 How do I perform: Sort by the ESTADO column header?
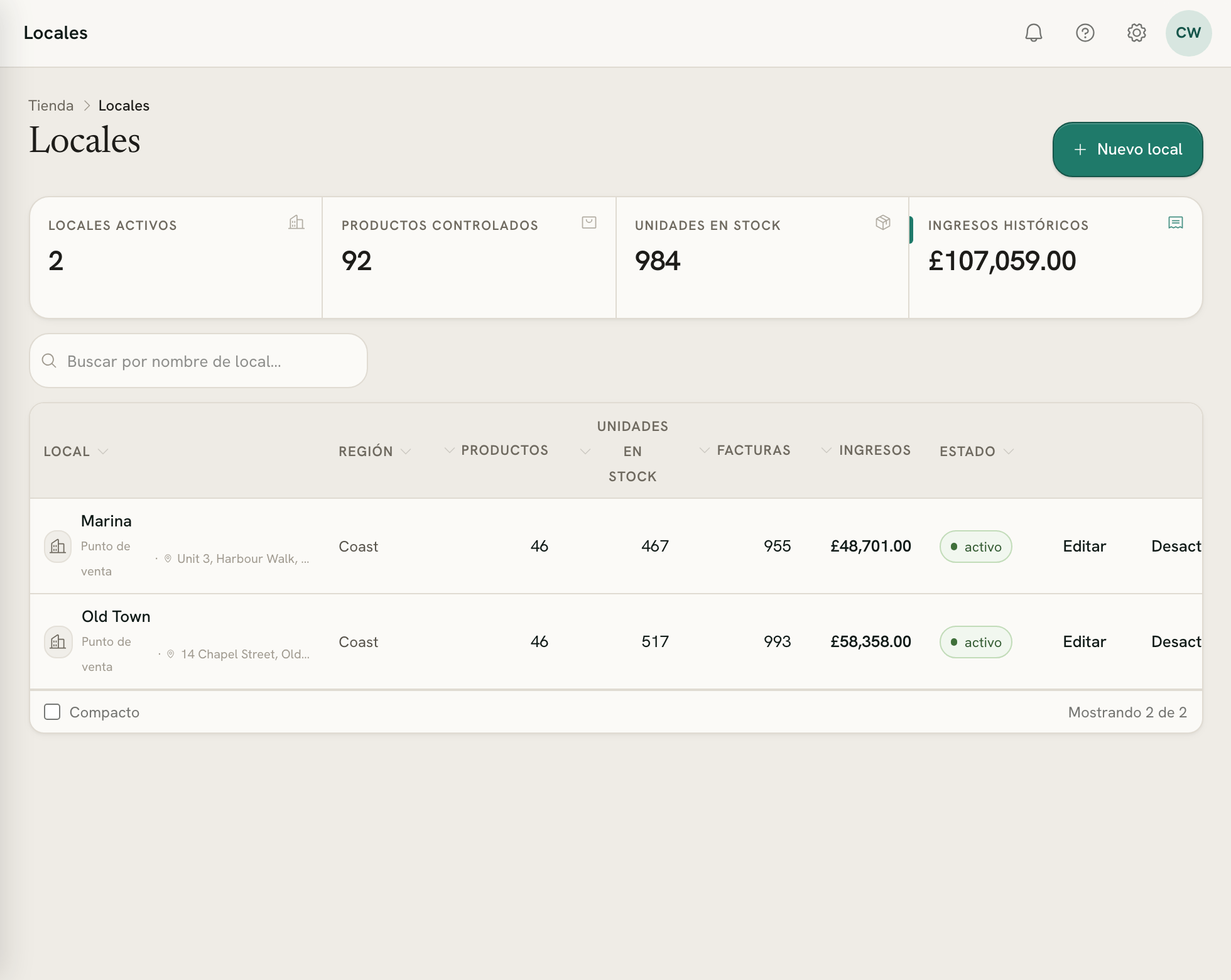[x=977, y=451]
